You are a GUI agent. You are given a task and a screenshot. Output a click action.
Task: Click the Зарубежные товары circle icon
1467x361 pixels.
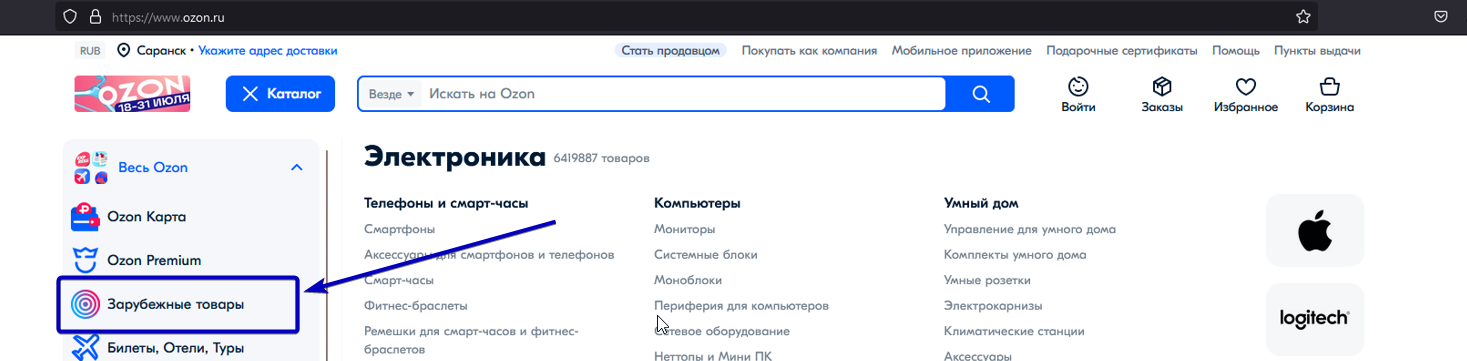click(85, 304)
